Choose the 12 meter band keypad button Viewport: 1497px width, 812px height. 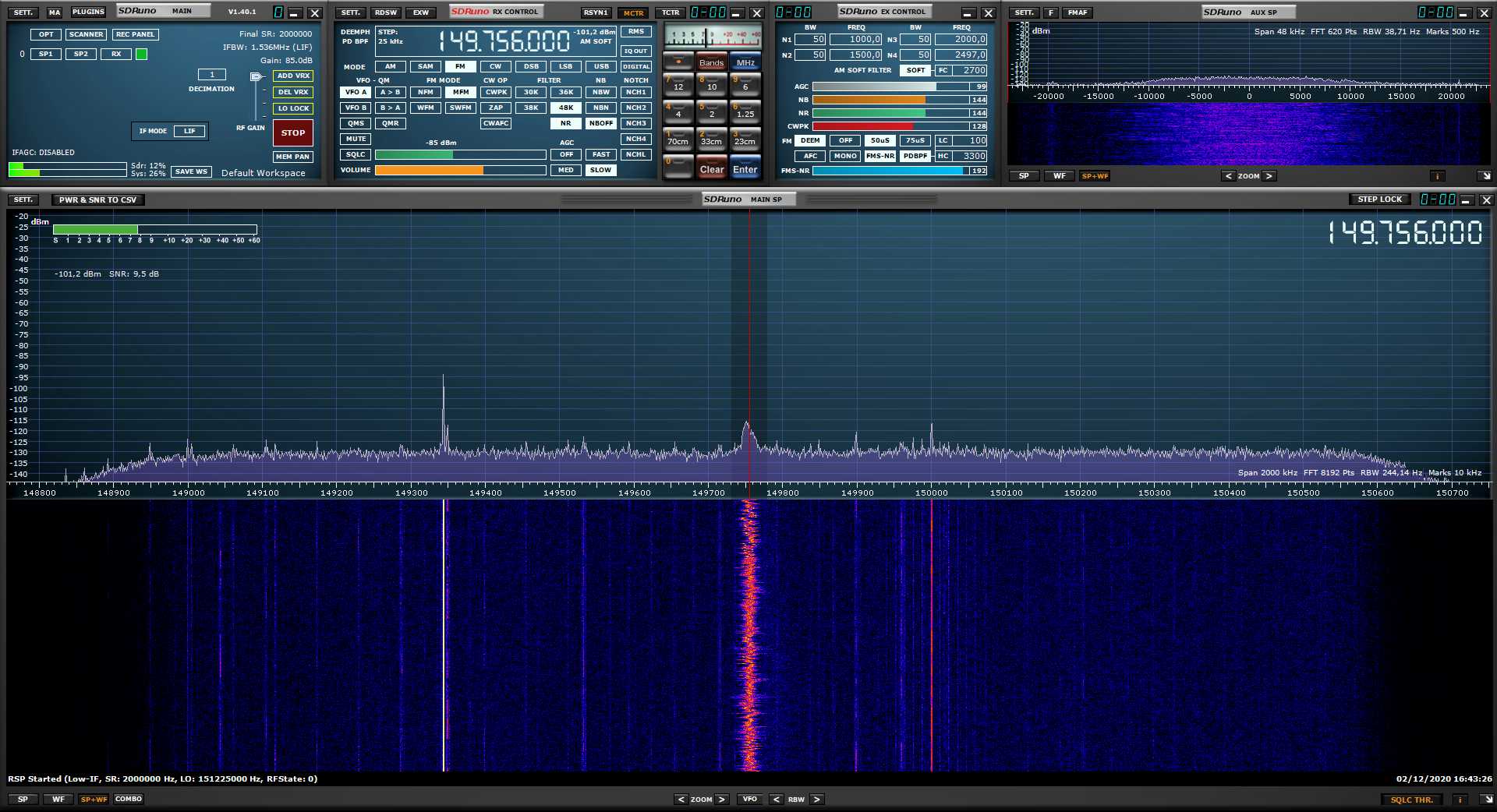tap(678, 86)
